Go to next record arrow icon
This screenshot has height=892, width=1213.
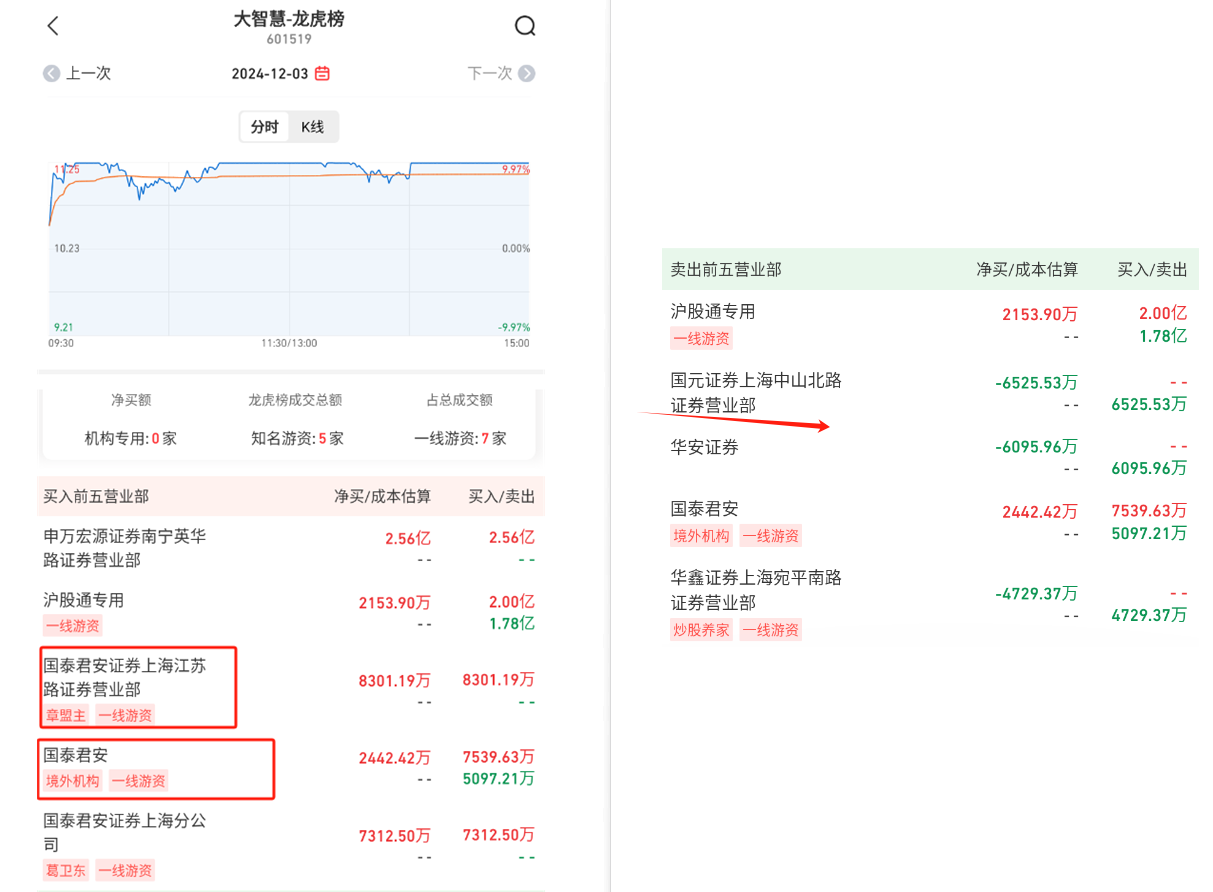click(526, 73)
